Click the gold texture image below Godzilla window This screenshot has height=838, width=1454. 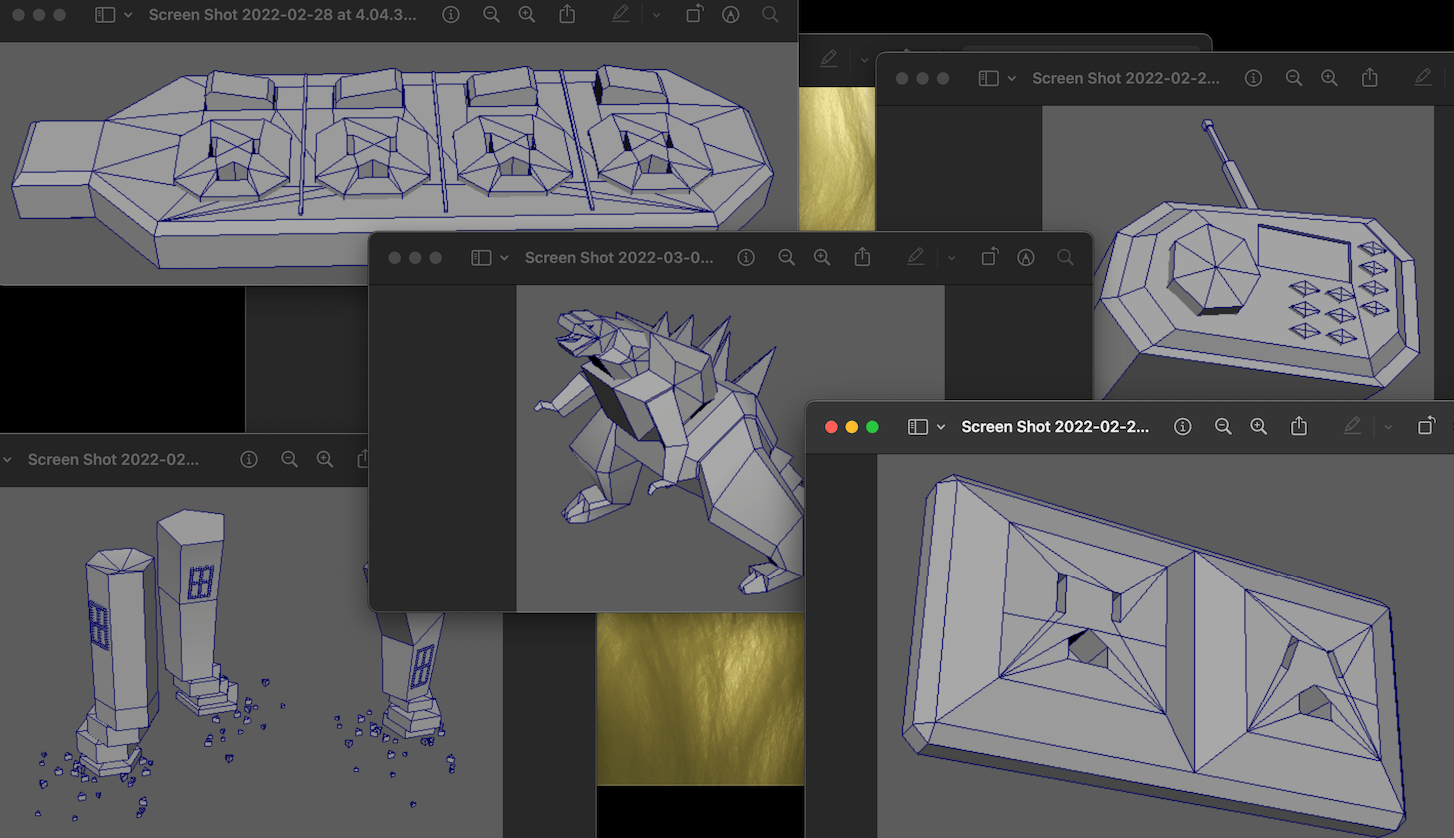click(700, 699)
